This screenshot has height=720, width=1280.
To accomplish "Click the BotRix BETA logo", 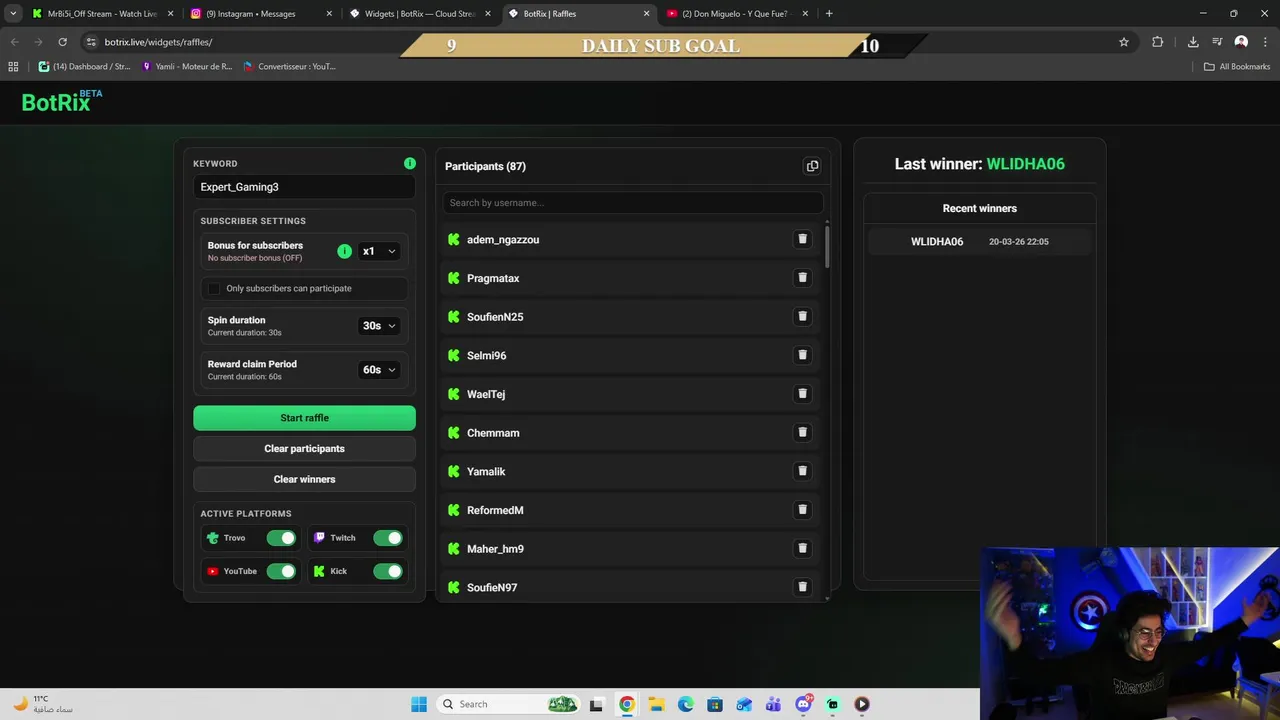I will tap(62, 101).
